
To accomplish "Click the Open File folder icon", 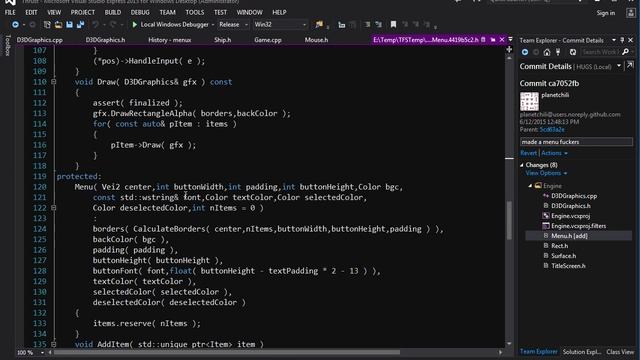I will pyautogui.click(x=58, y=25).
